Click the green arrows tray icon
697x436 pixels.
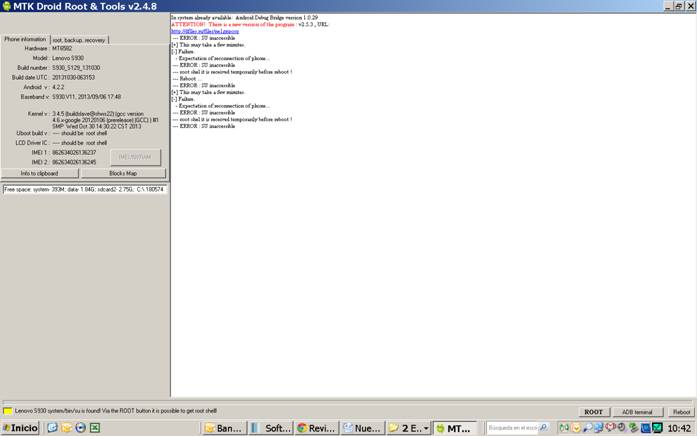tap(564, 428)
